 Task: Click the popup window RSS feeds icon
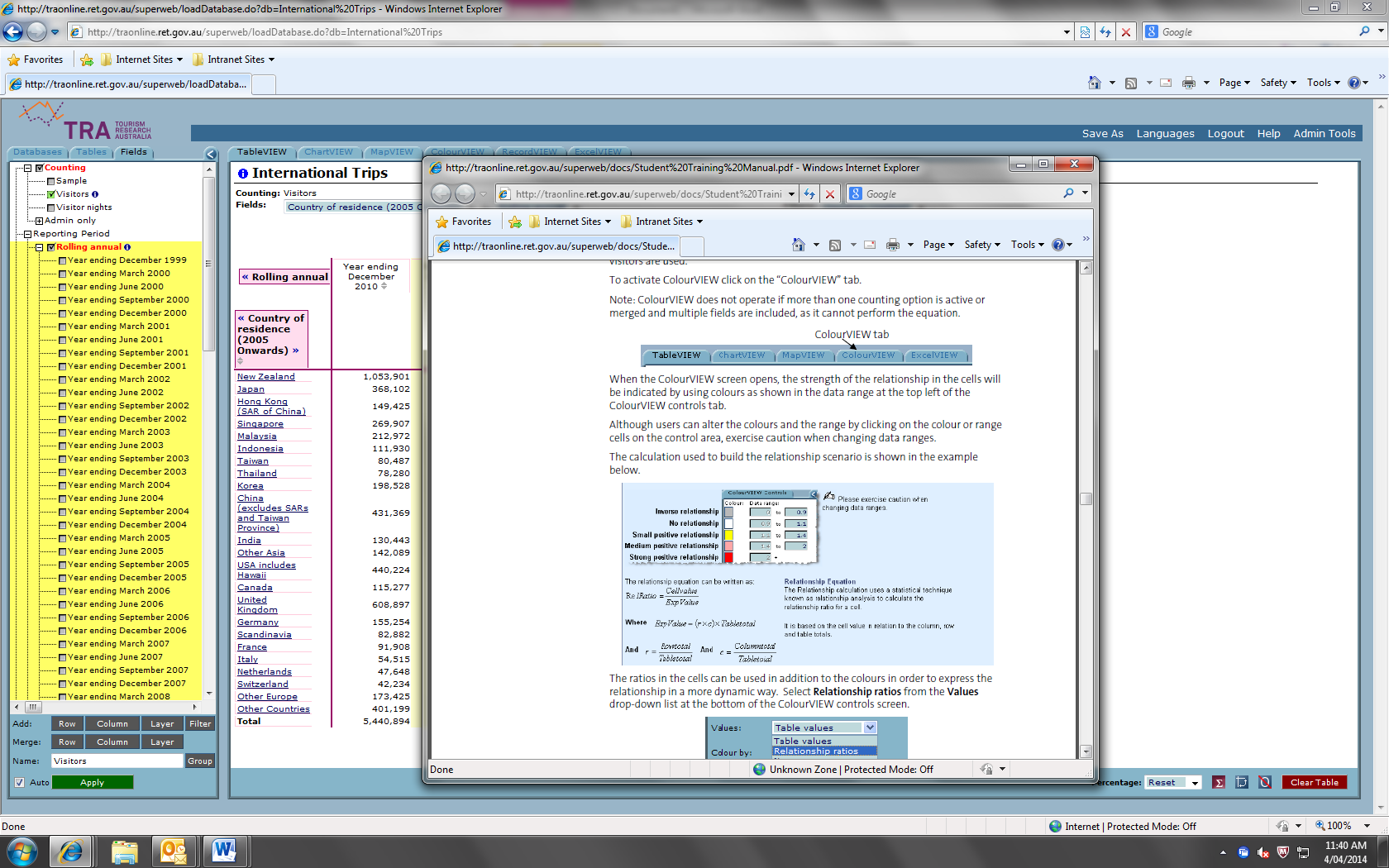(x=835, y=245)
